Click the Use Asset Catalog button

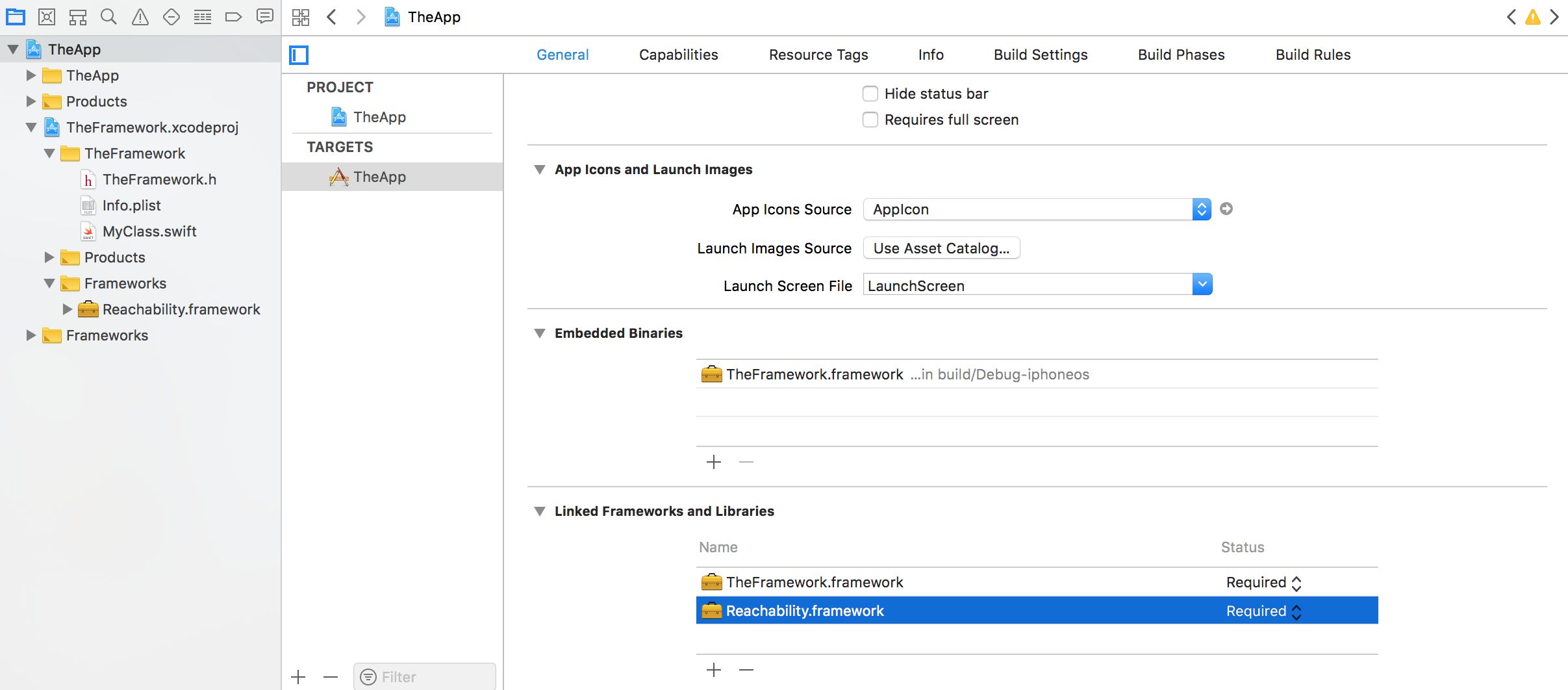(x=941, y=248)
